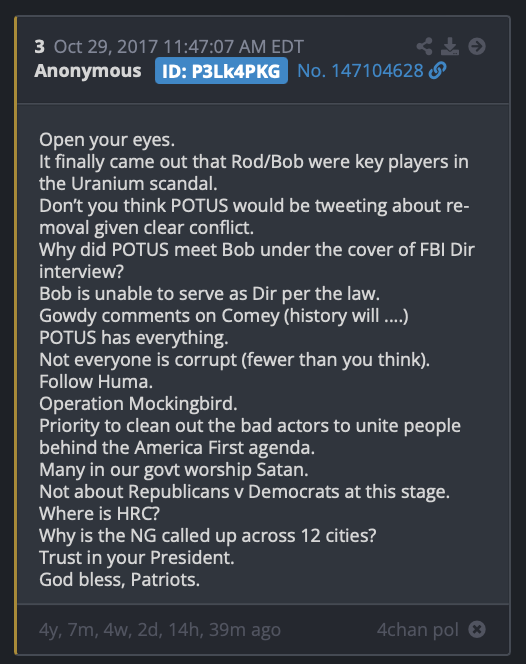This screenshot has height=664, width=526.
Task: Click the 'God bless, Patriots.' closing line
Action: 119,580
